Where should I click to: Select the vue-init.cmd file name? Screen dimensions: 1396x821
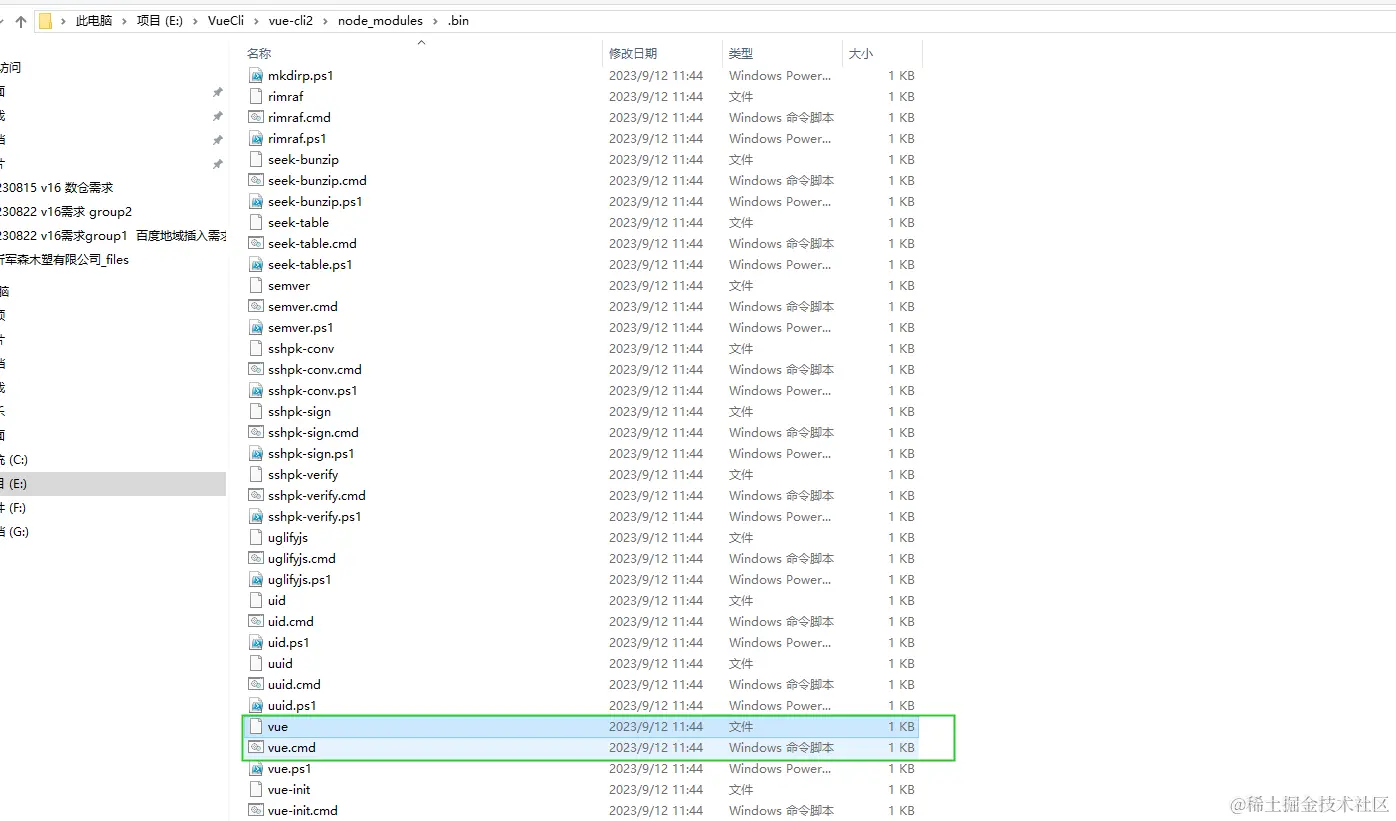pos(303,810)
